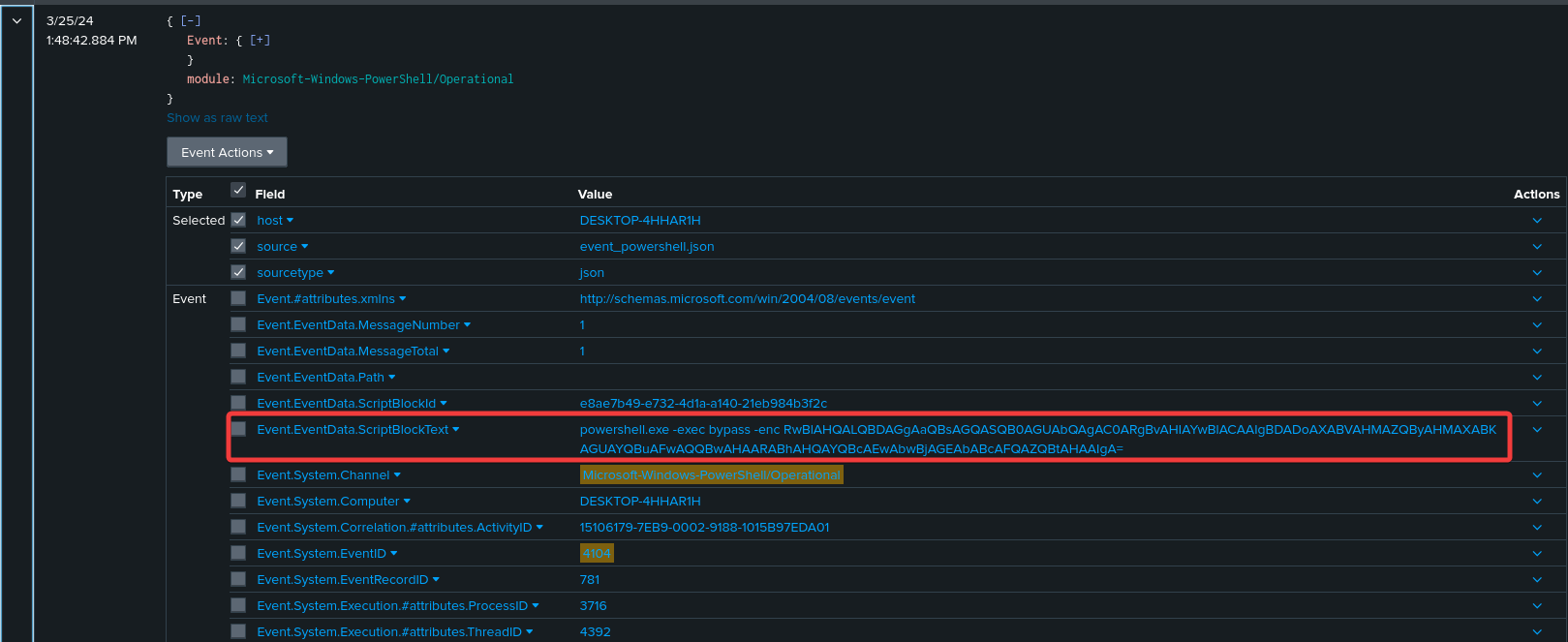Check the Event.EventData.MessageTotal checkbox
Image resolution: width=1568 pixels, height=642 pixels.
[x=238, y=351]
